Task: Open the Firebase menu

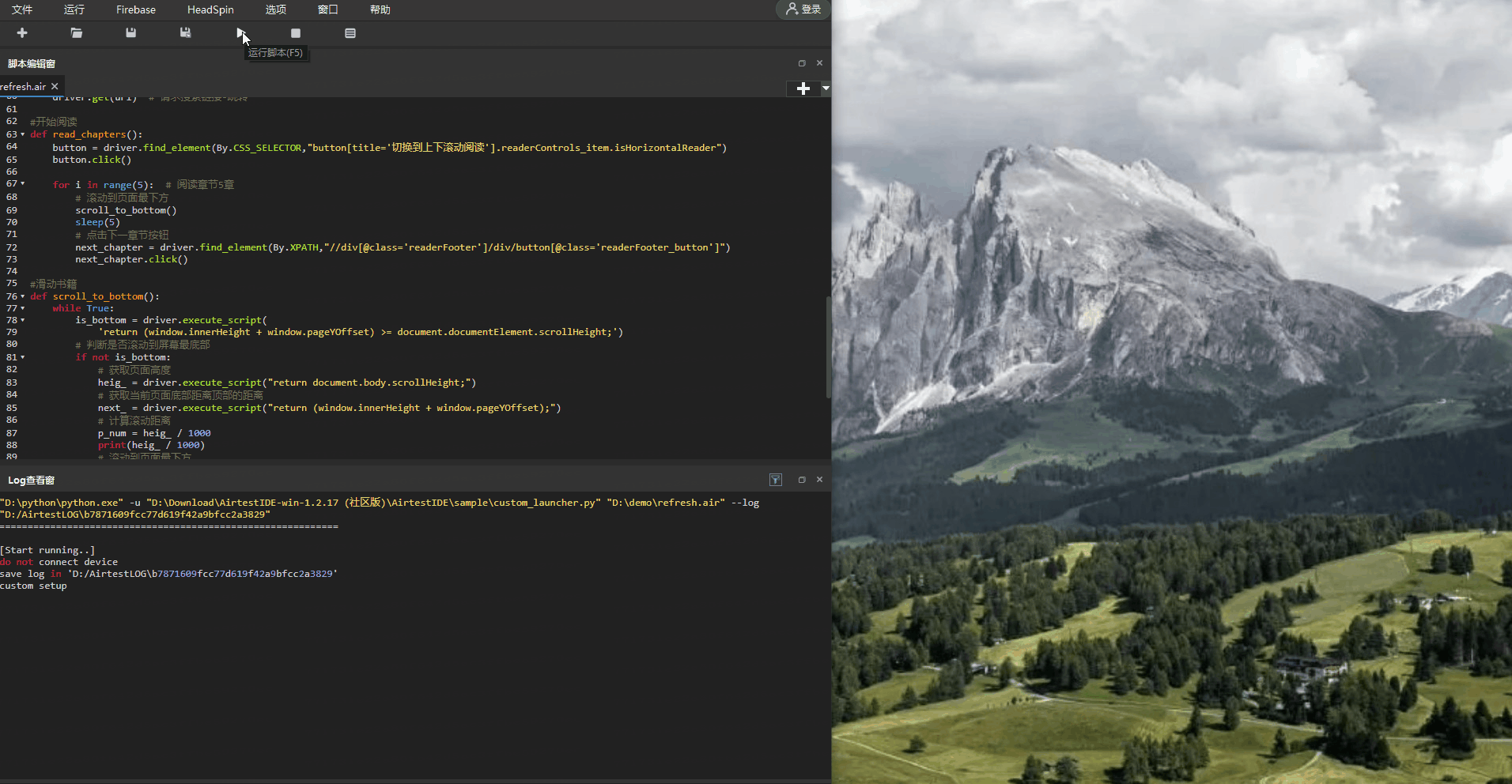Action: [136, 9]
